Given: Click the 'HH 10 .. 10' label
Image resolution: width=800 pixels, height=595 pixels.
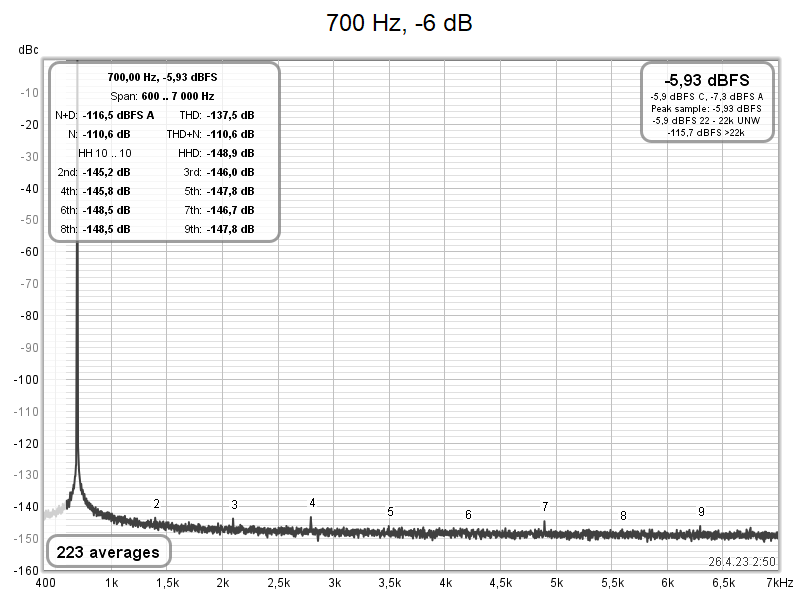Looking at the screenshot, I should (105, 153).
